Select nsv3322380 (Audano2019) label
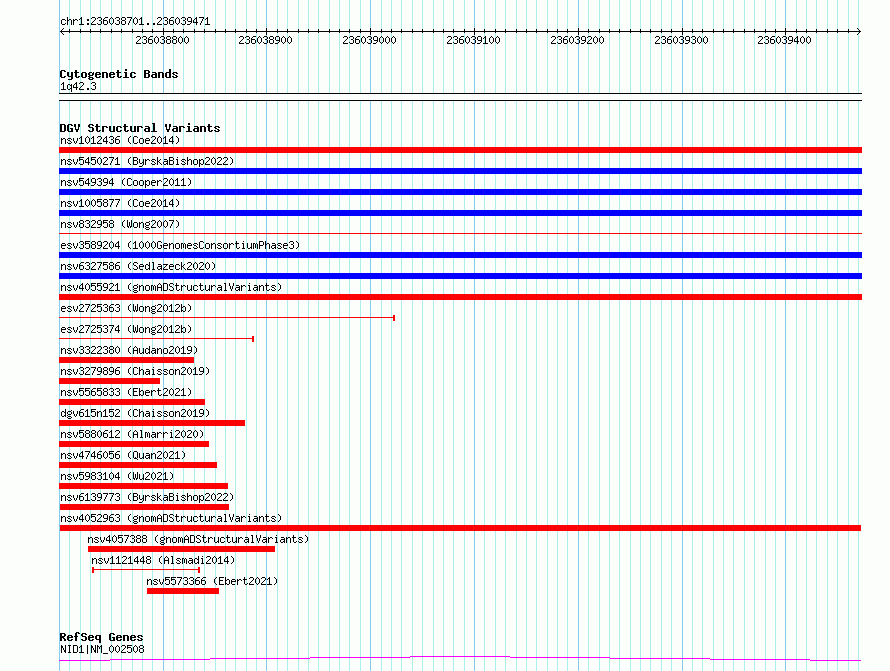The height and width of the screenshot is (671, 890). (x=129, y=350)
